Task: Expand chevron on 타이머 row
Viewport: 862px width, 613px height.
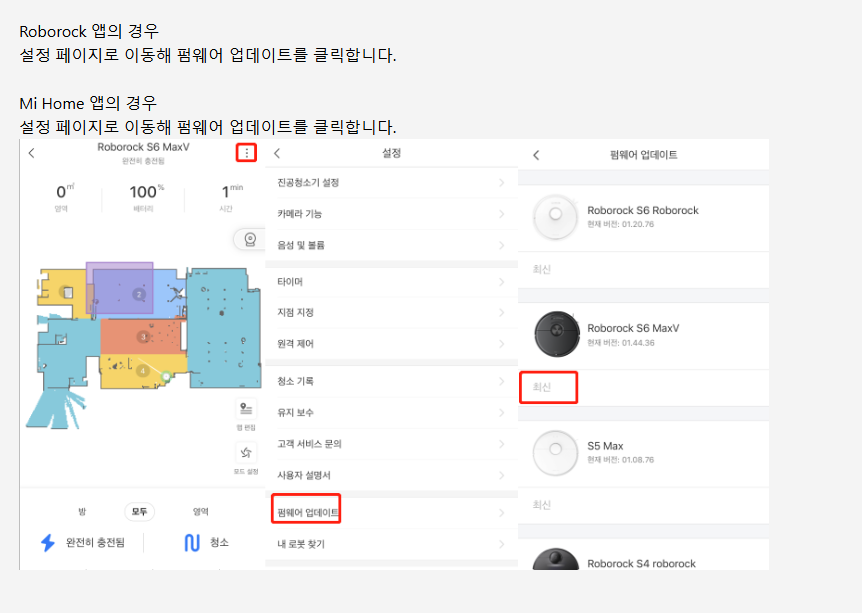Action: coord(501,282)
